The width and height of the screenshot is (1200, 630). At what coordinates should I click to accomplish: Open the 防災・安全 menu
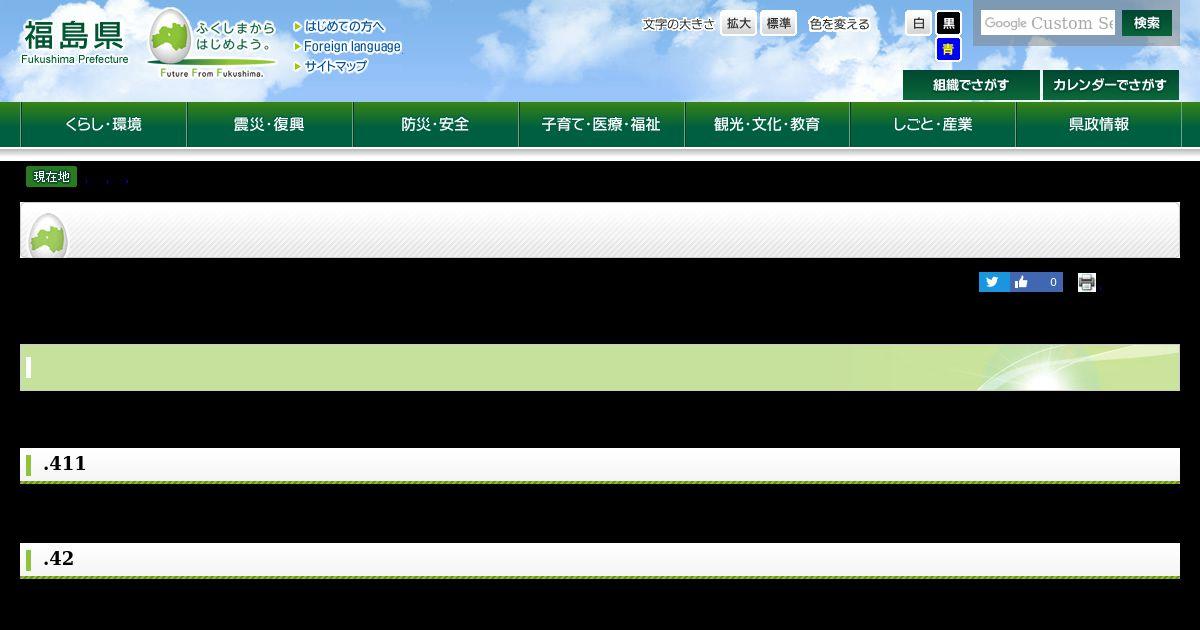[x=435, y=125]
